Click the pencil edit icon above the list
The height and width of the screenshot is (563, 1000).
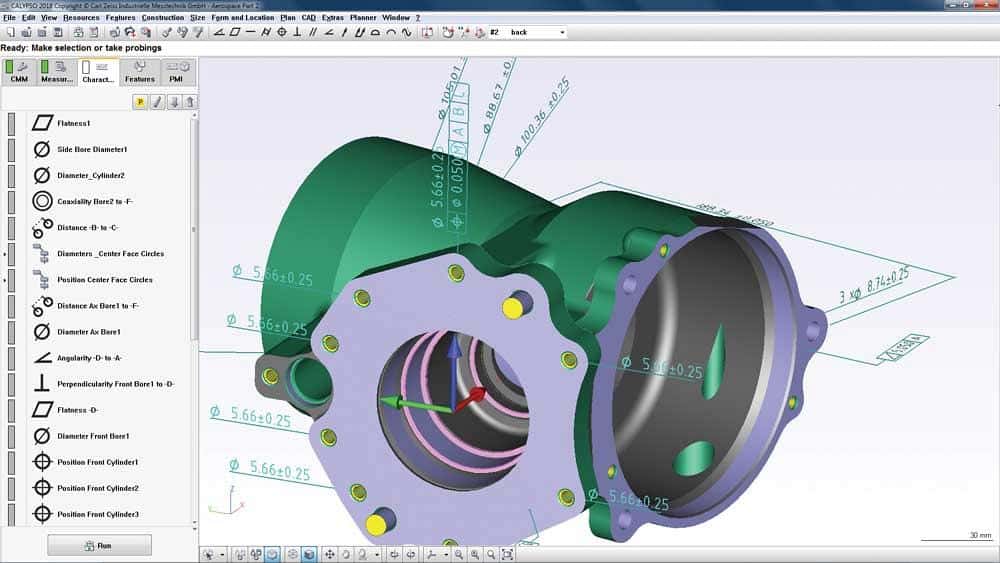157,101
